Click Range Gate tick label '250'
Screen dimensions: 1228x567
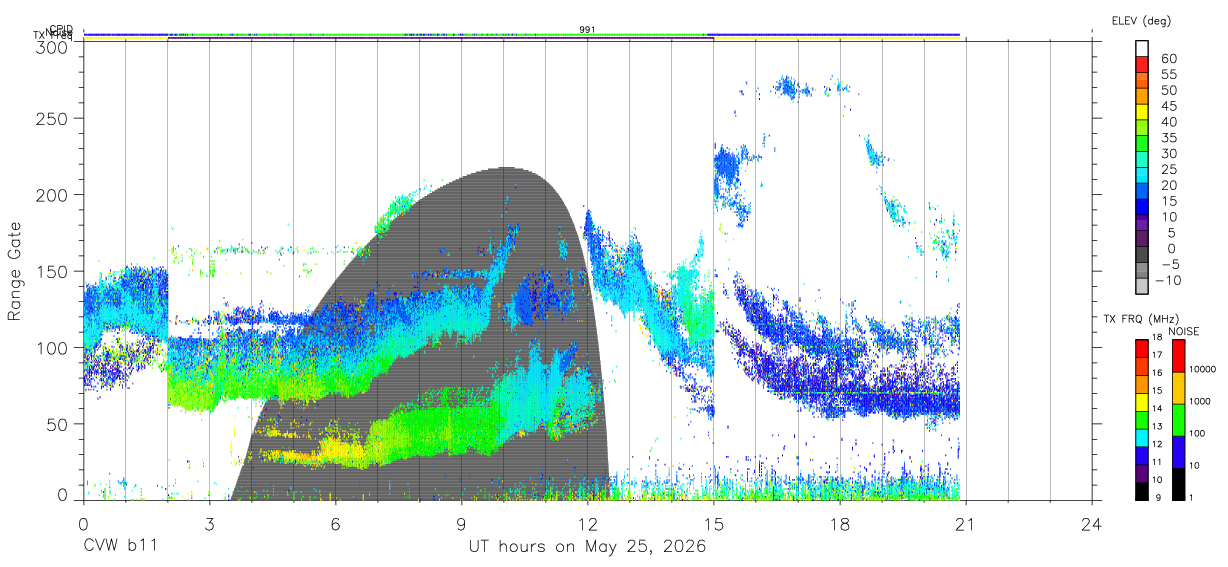[50, 119]
